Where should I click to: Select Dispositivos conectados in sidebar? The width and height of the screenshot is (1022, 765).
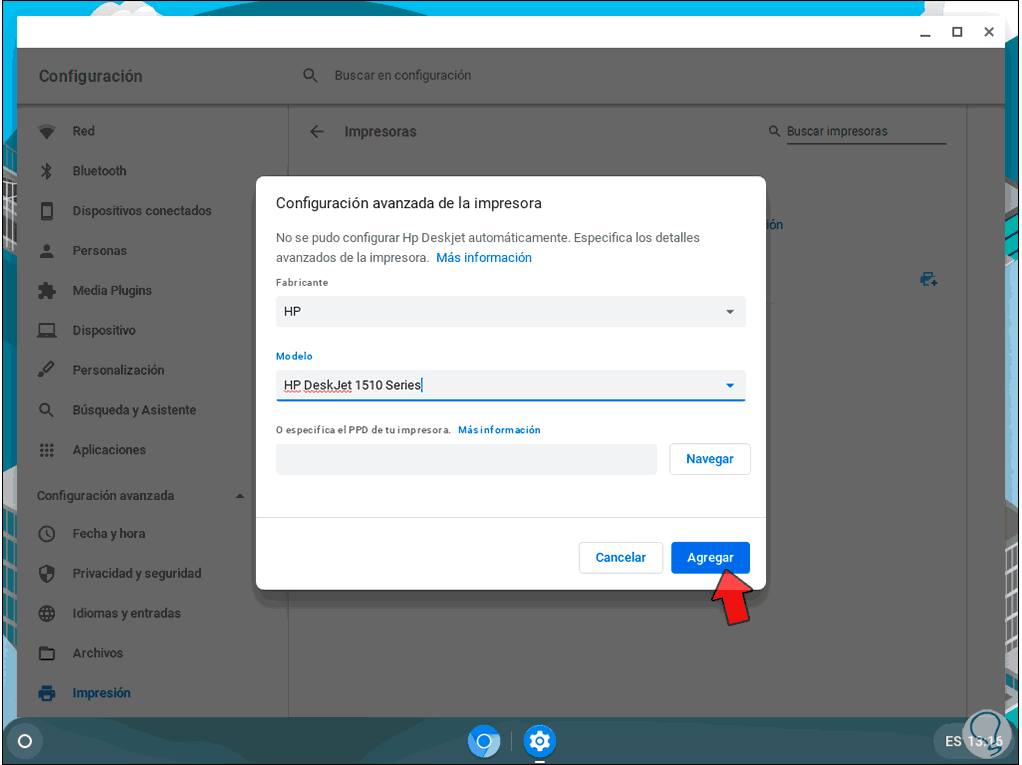click(140, 211)
